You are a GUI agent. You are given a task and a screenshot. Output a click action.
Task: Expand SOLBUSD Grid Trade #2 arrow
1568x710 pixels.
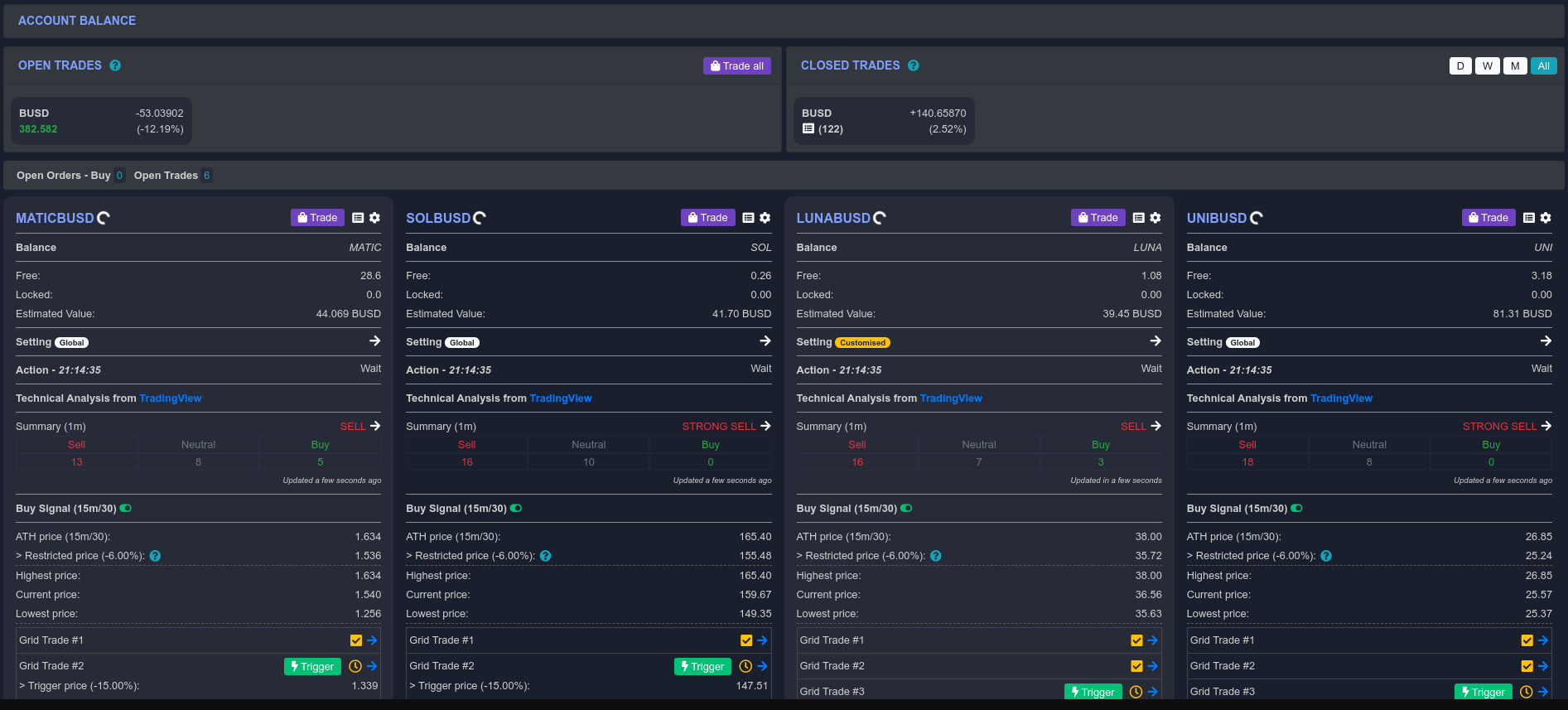(x=762, y=666)
